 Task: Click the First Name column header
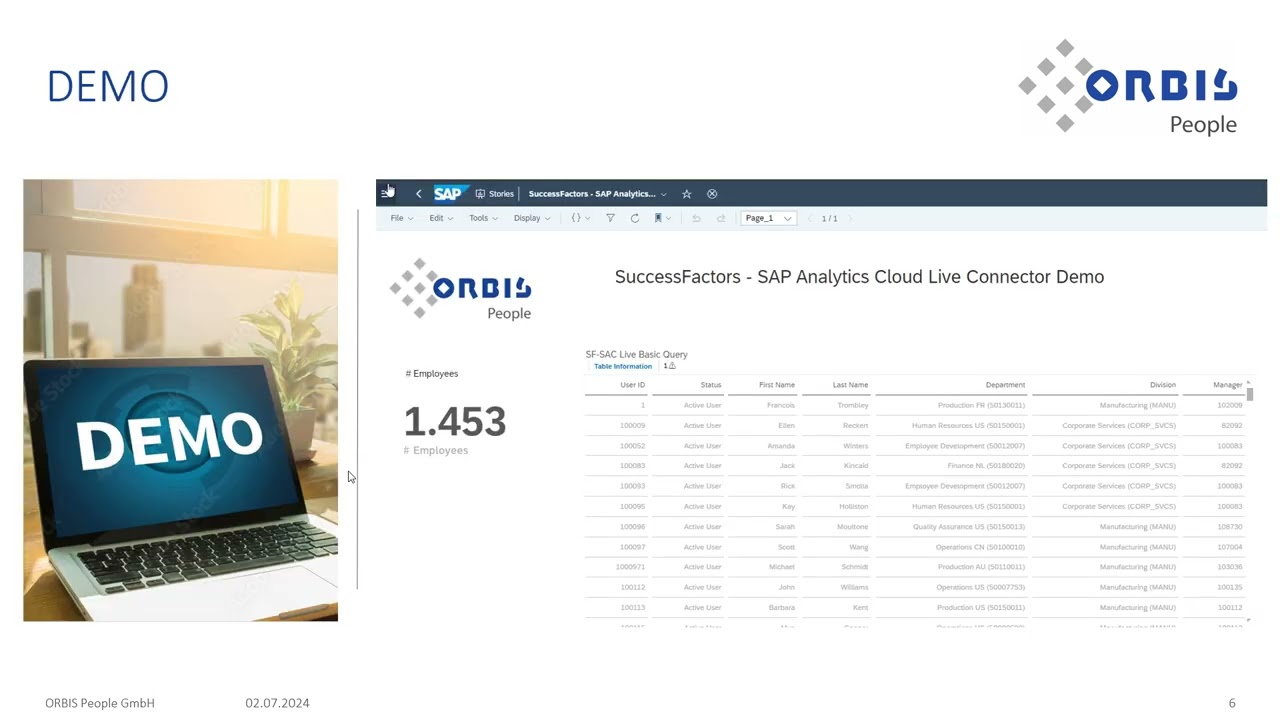(x=777, y=385)
